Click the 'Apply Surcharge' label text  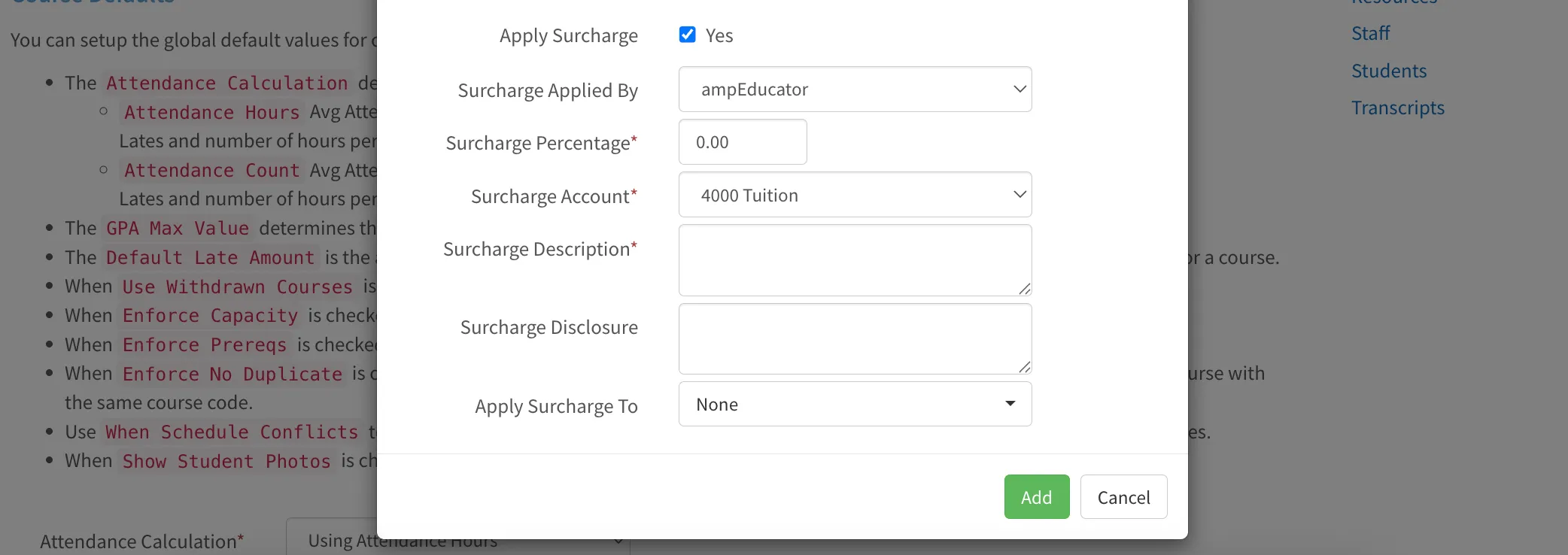pos(569,36)
